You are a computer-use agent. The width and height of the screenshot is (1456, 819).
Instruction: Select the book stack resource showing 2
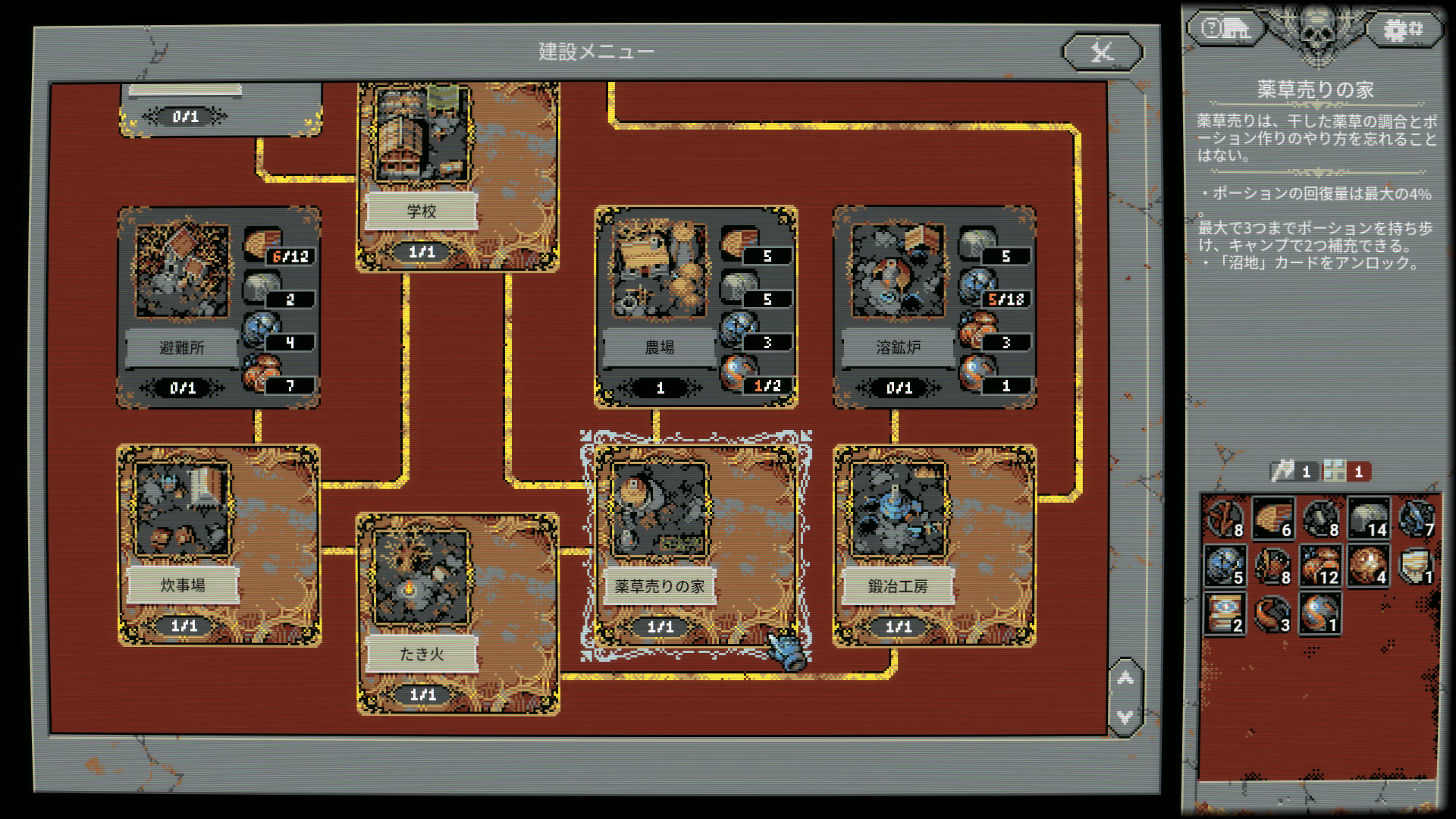tap(1225, 613)
